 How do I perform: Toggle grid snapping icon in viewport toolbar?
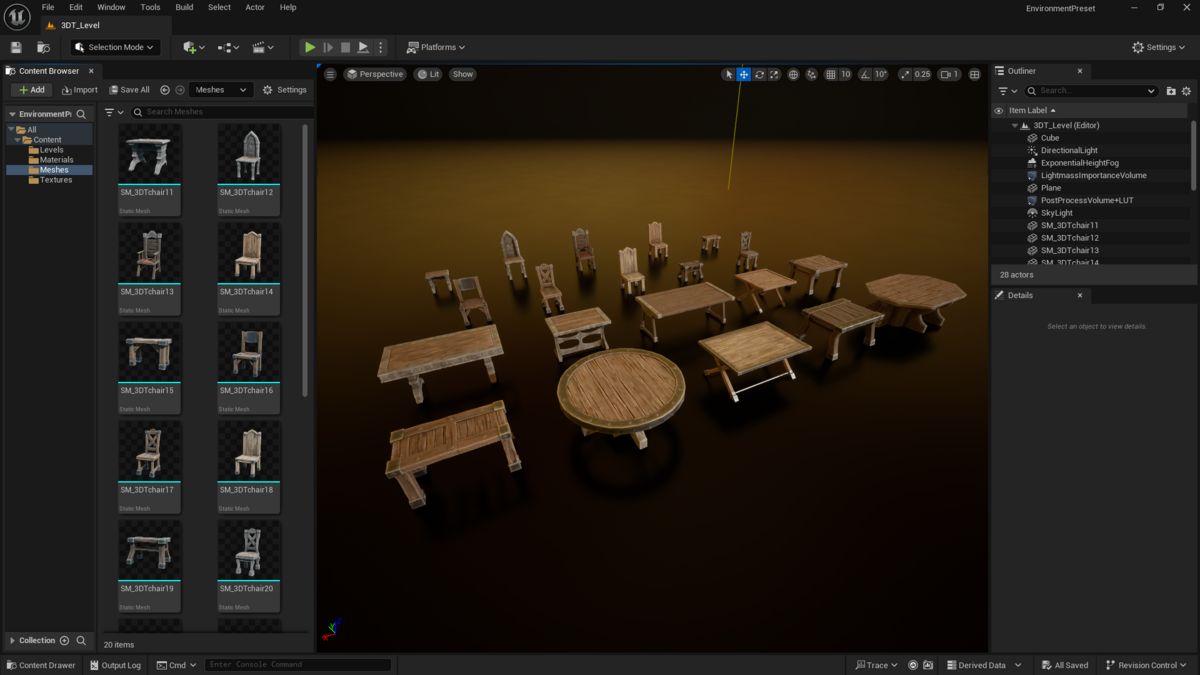(830, 74)
